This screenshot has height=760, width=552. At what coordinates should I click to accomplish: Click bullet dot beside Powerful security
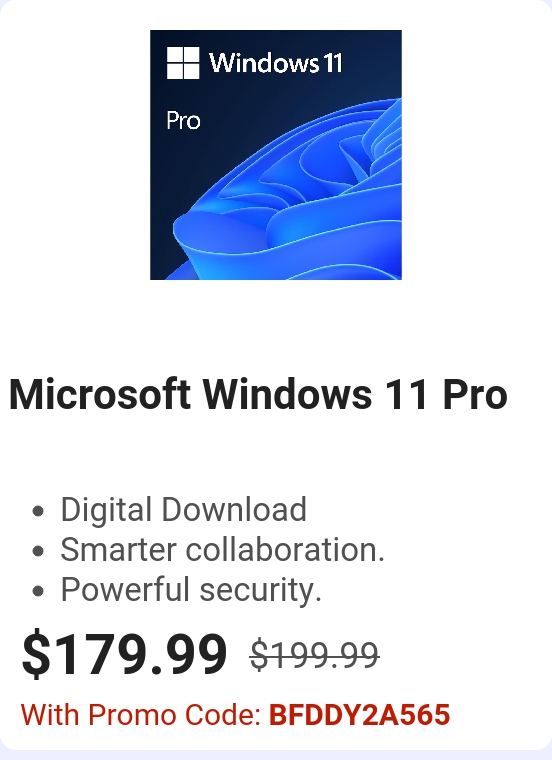[38, 591]
